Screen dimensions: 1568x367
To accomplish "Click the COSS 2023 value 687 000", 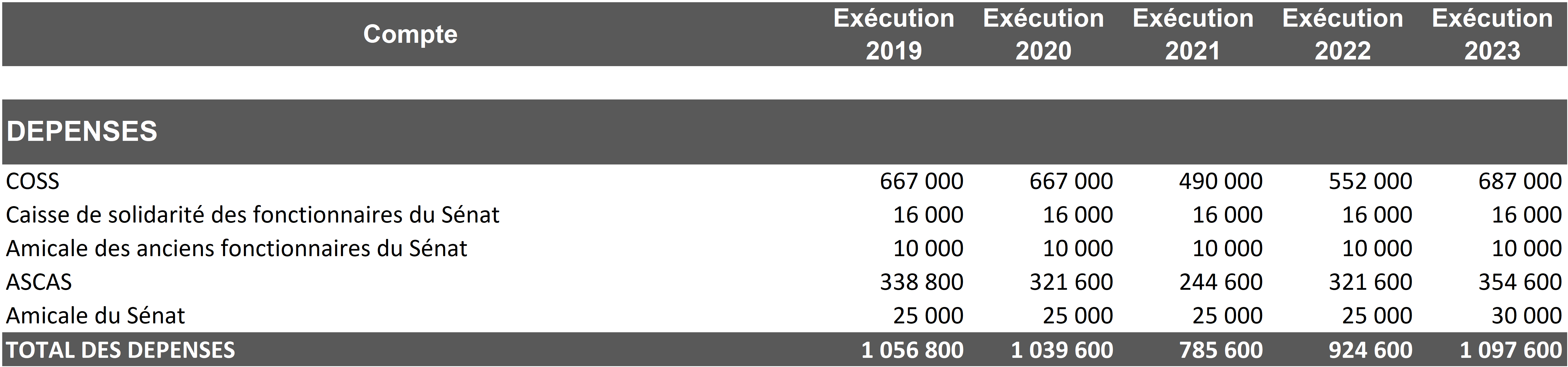I will click(1520, 181).
